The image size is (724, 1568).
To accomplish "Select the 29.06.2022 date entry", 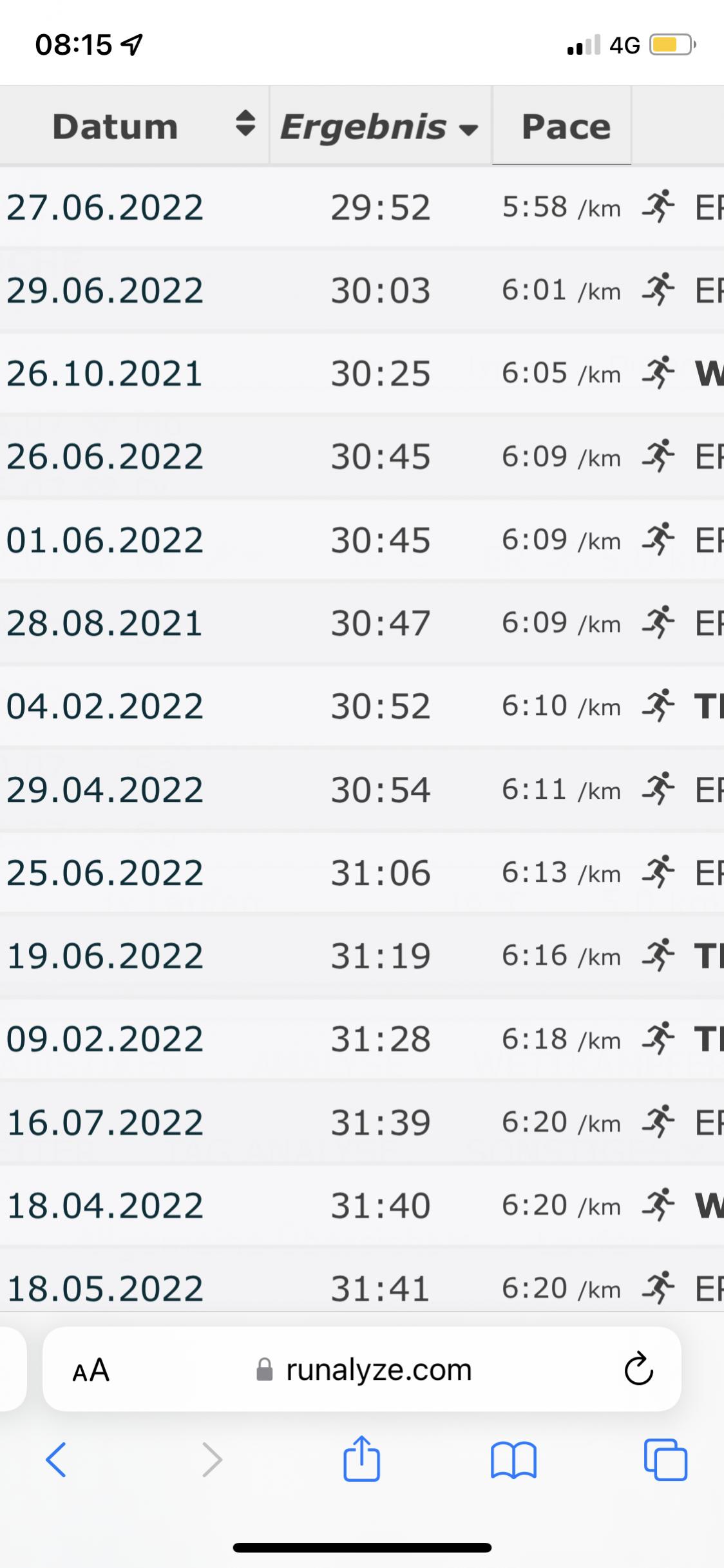I will [x=105, y=291].
